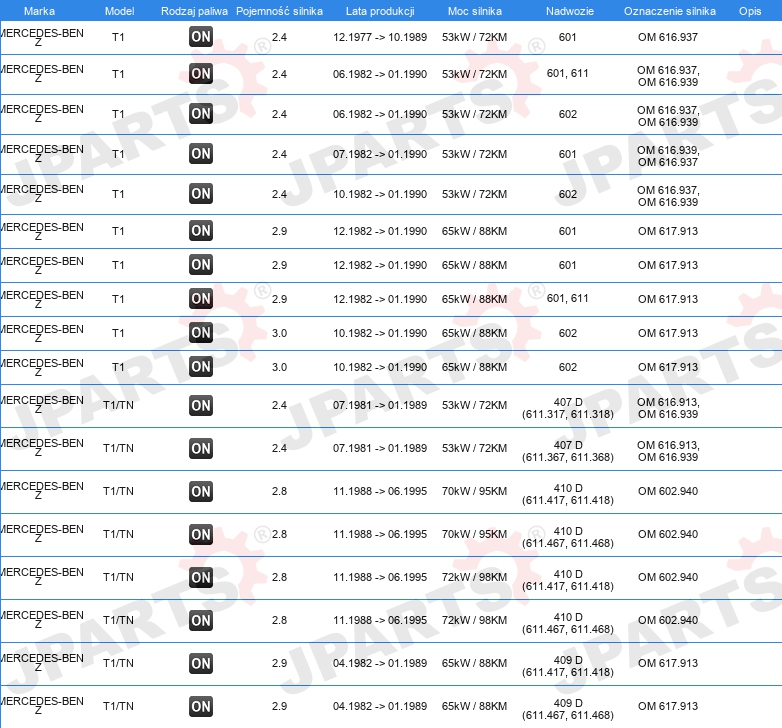Select OM 617.913 cell in 409 D (611.467) row

click(668, 706)
